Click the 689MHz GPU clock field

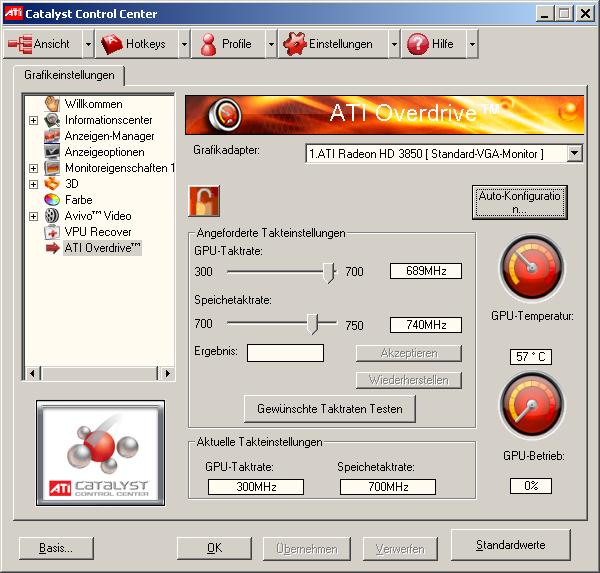click(426, 271)
